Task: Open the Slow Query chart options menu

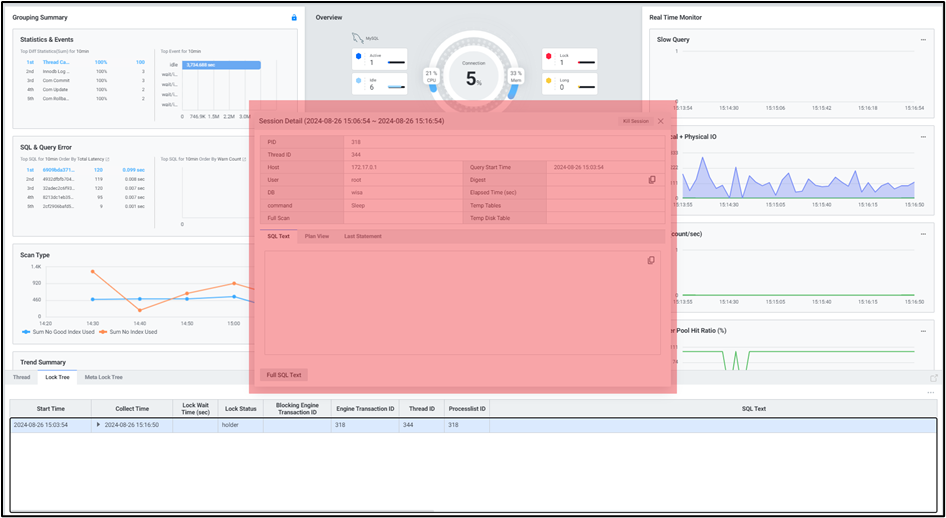Action: pos(922,40)
